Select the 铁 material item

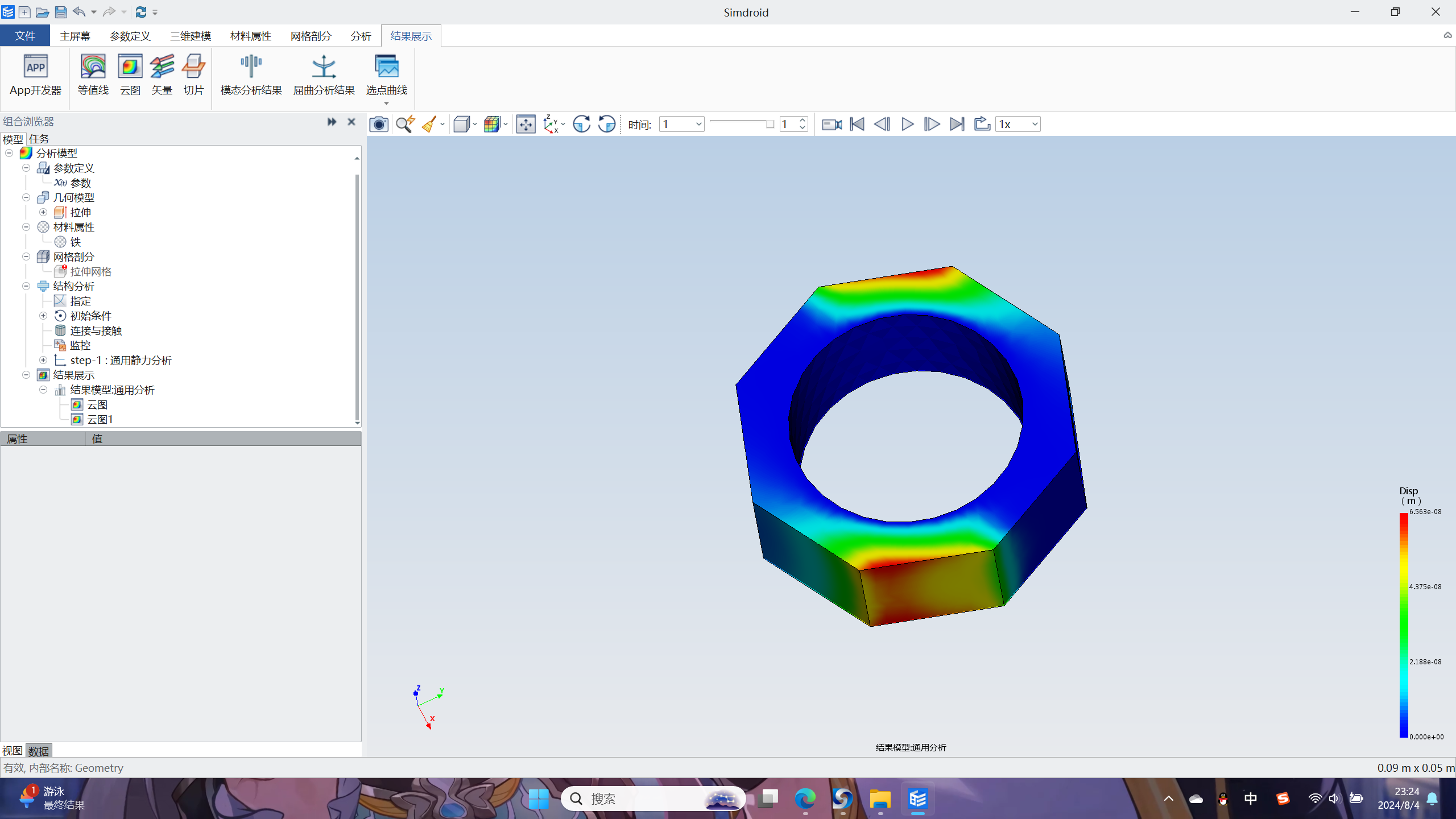pyautogui.click(x=75, y=242)
